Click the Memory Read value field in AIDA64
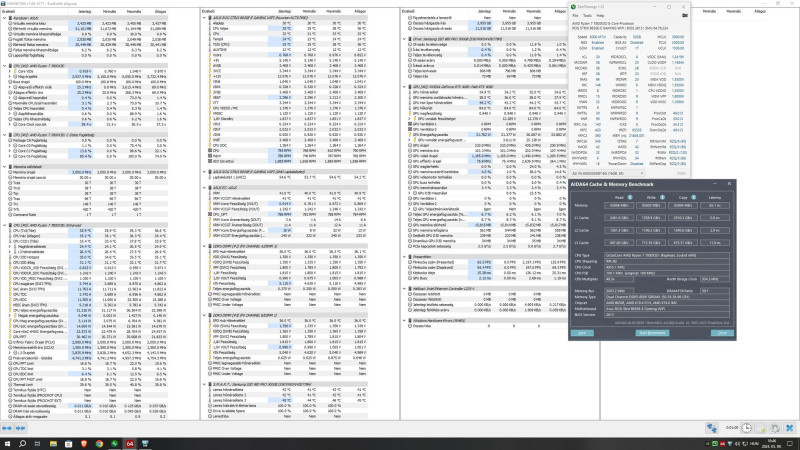This screenshot has height=450, width=800. click(x=619, y=206)
